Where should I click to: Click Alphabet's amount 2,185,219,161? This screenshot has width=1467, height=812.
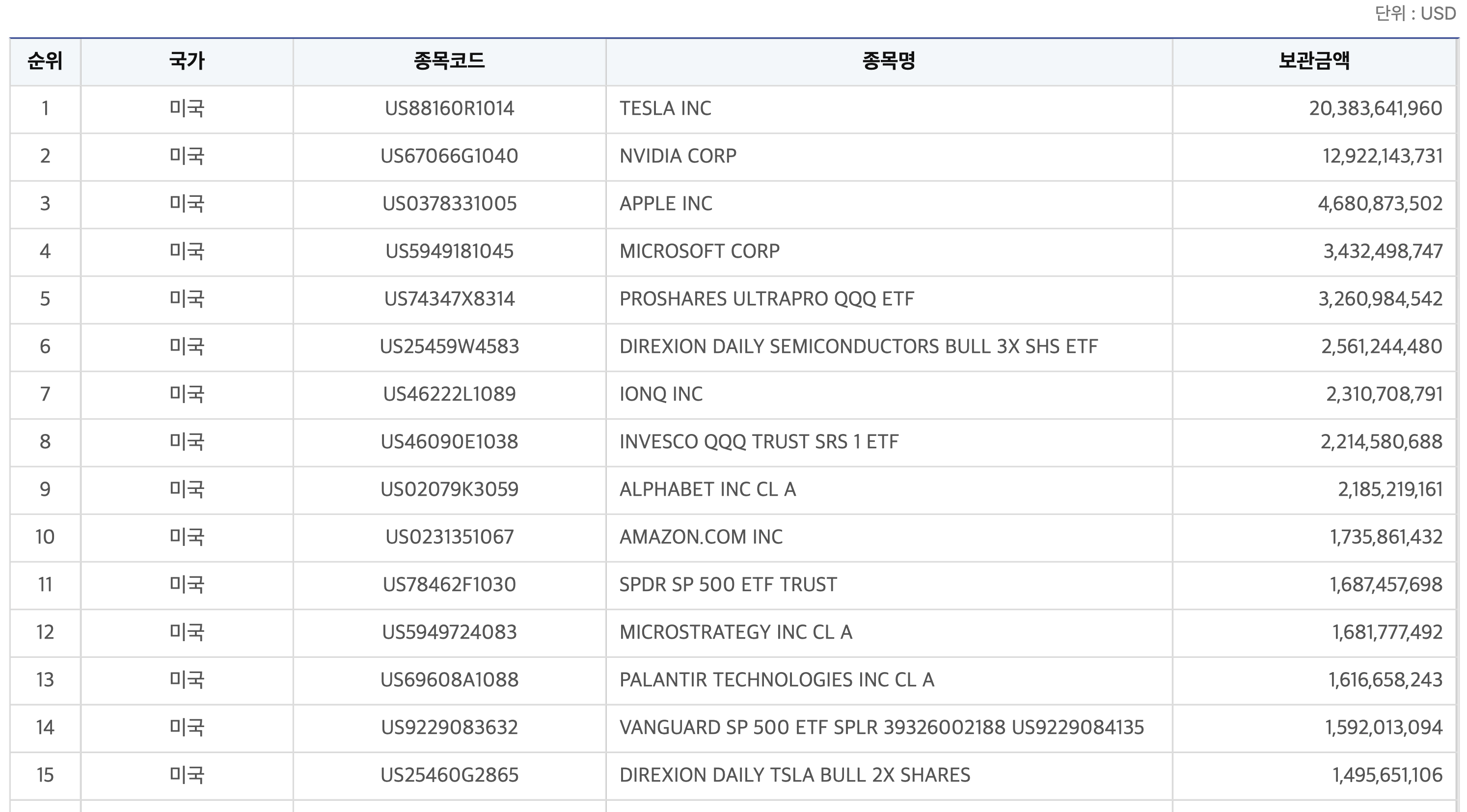pyautogui.click(x=1390, y=489)
